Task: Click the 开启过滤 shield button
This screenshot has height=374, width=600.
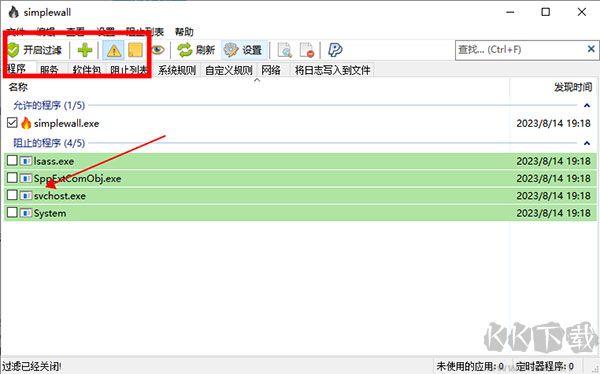Action: pyautogui.click(x=34, y=50)
